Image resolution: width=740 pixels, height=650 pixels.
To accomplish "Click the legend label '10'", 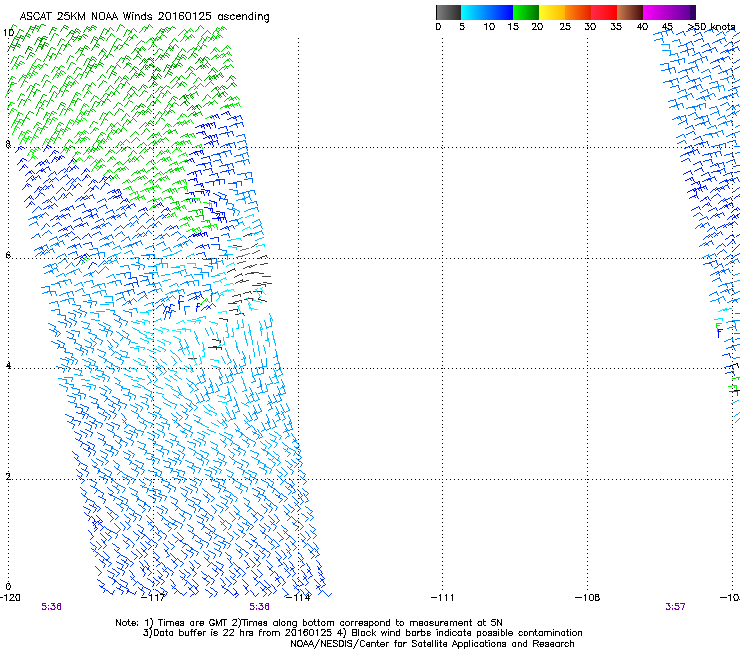I will tap(489, 27).
